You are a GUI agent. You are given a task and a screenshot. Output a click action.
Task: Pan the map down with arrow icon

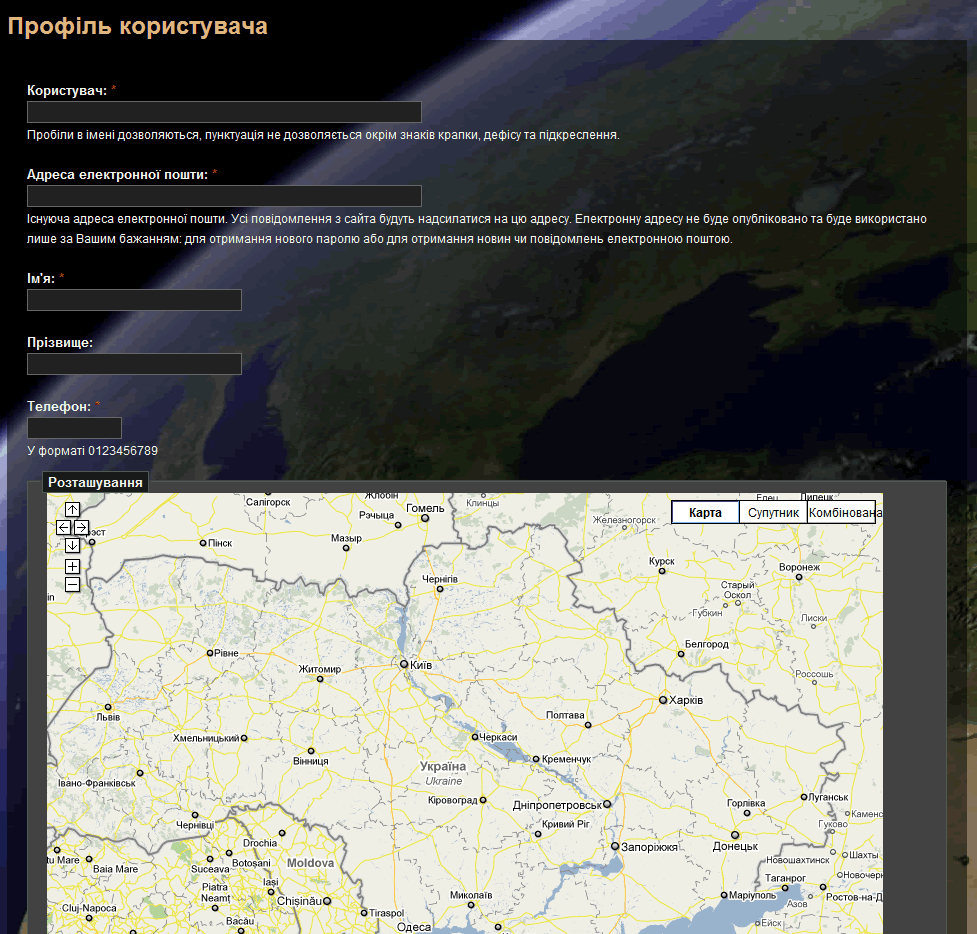click(72, 546)
